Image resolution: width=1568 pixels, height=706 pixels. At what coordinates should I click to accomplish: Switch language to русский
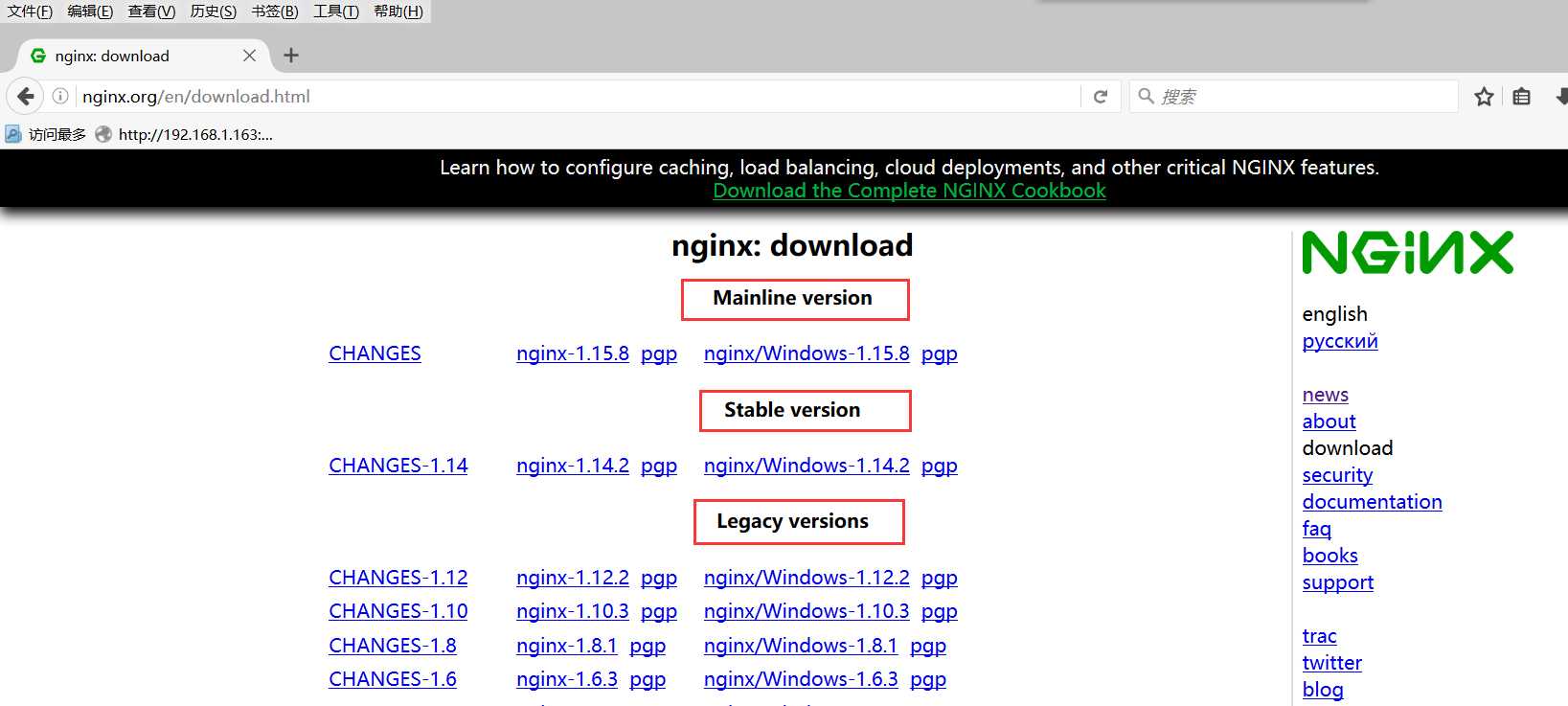coord(1340,341)
